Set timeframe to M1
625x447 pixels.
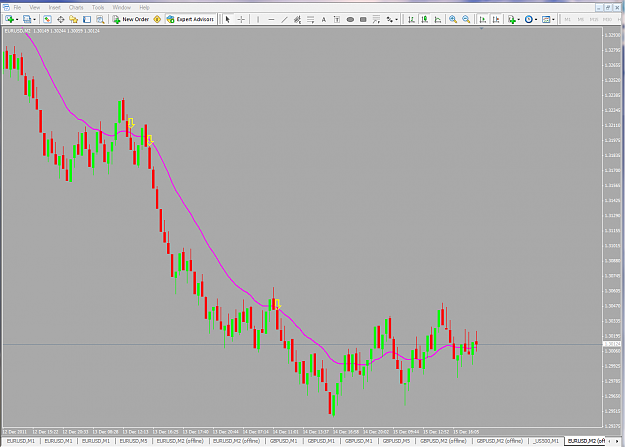[568, 19]
